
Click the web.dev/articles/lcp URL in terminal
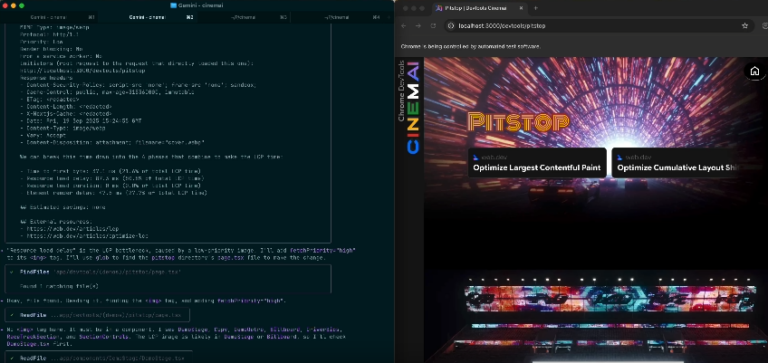(x=71, y=229)
